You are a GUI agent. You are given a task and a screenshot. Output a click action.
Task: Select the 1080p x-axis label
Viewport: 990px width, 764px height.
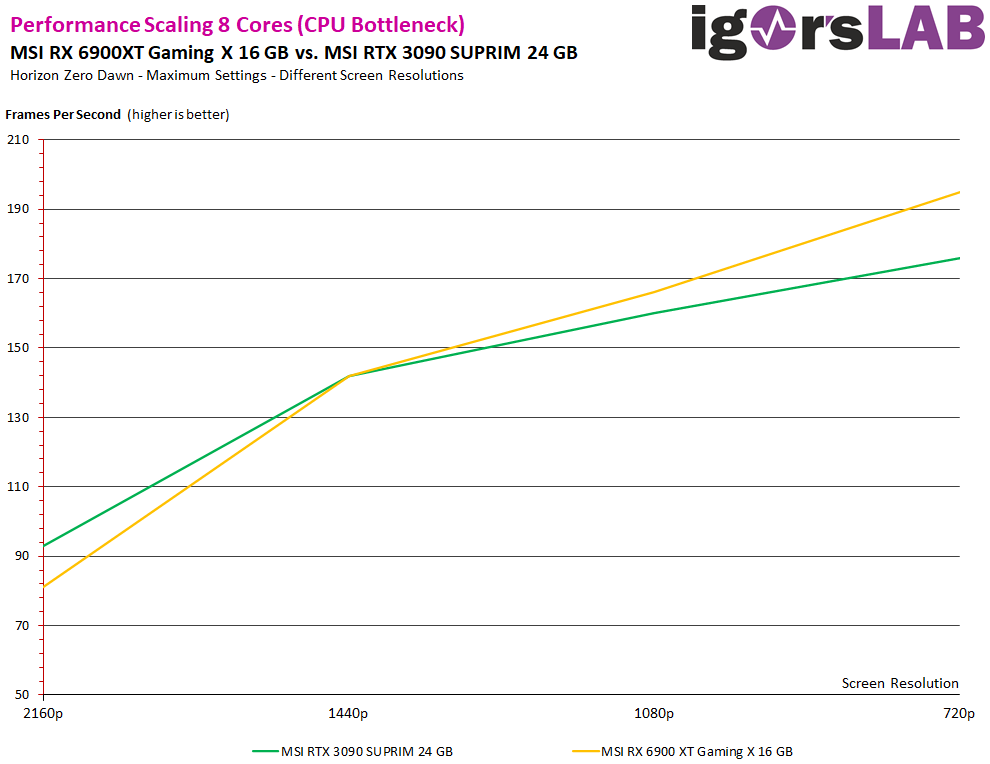(x=654, y=713)
